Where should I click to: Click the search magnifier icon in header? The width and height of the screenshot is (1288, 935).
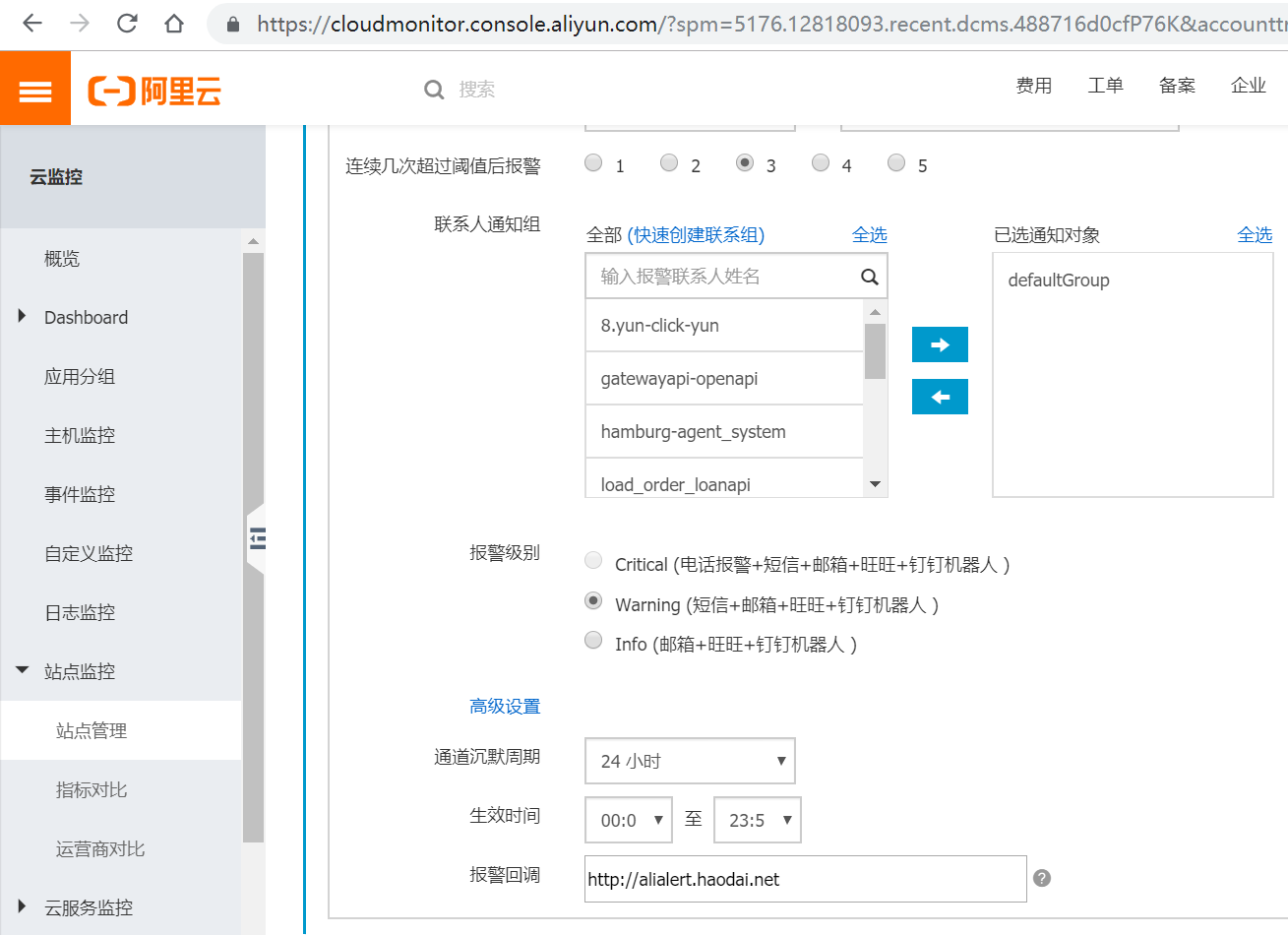pos(434,90)
